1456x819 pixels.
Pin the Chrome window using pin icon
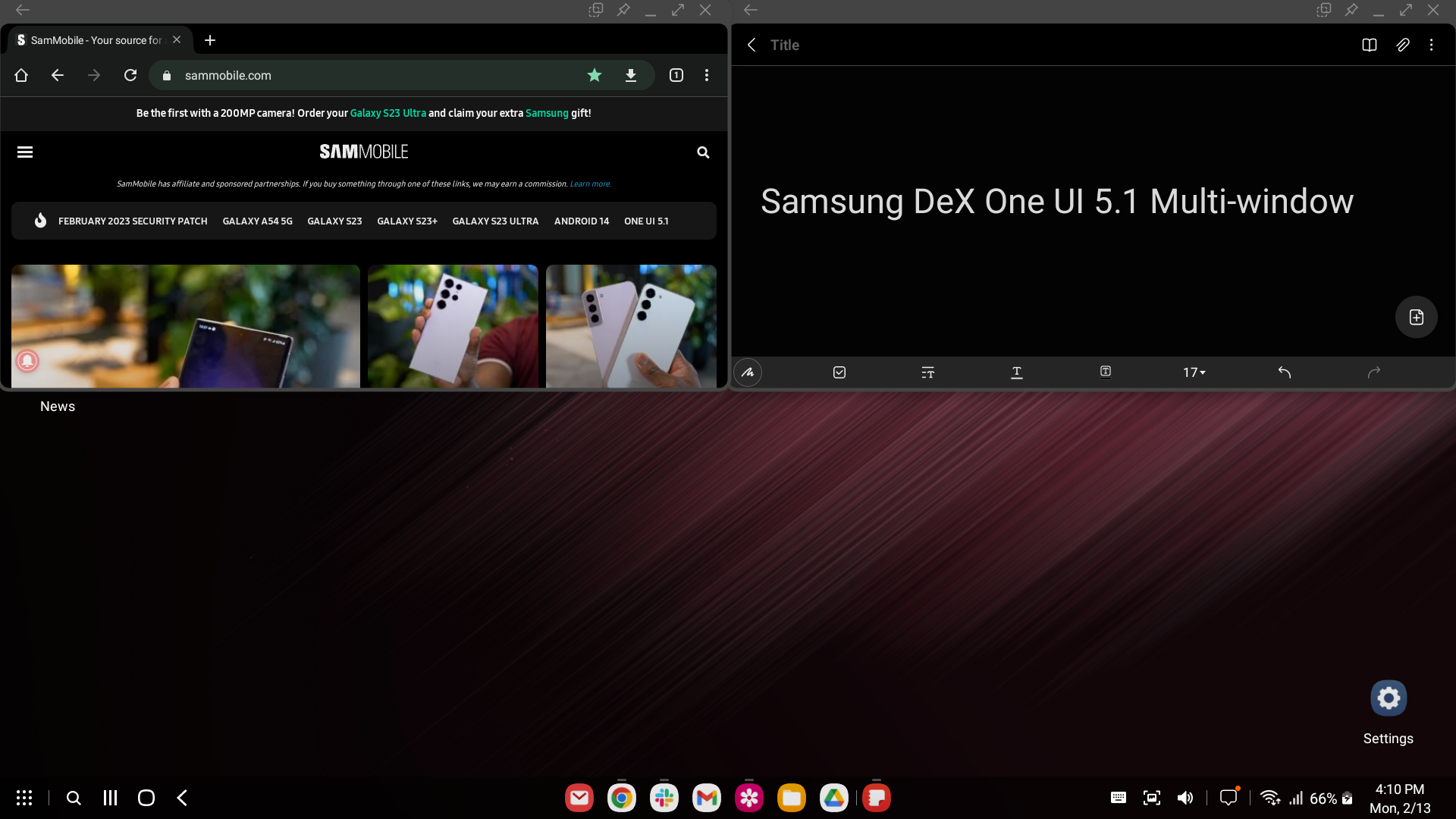(623, 10)
